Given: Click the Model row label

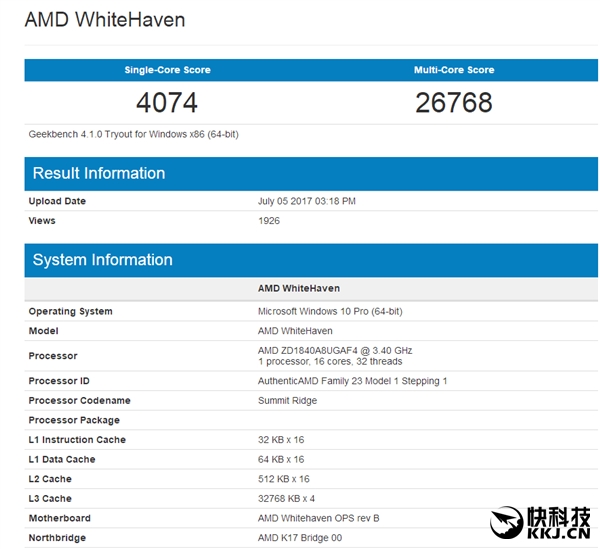Looking at the screenshot, I should pos(43,331).
